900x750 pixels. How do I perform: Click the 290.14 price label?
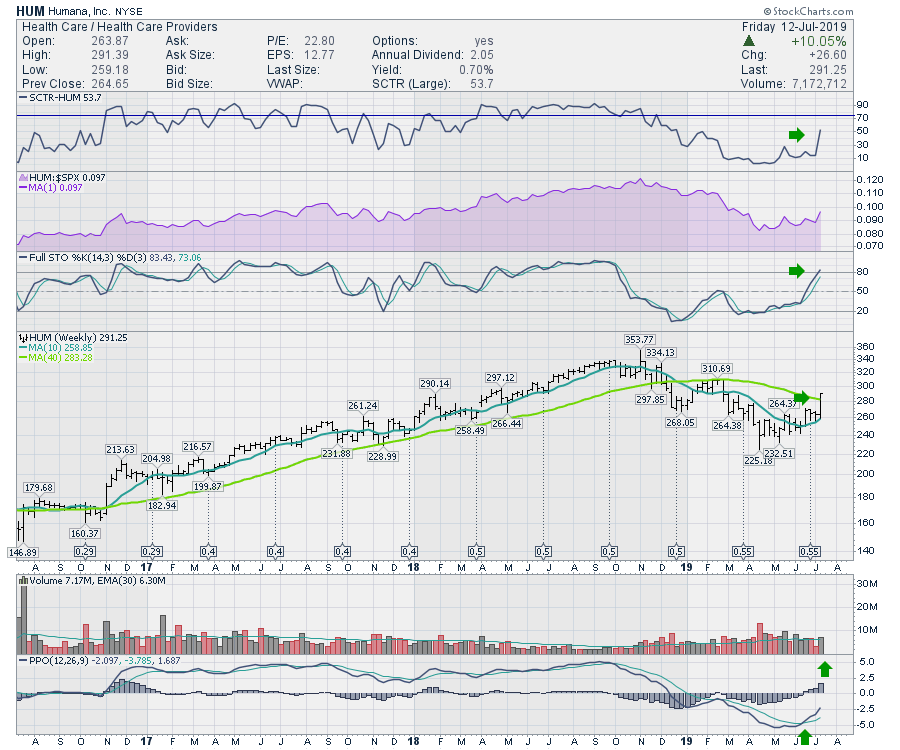435,383
